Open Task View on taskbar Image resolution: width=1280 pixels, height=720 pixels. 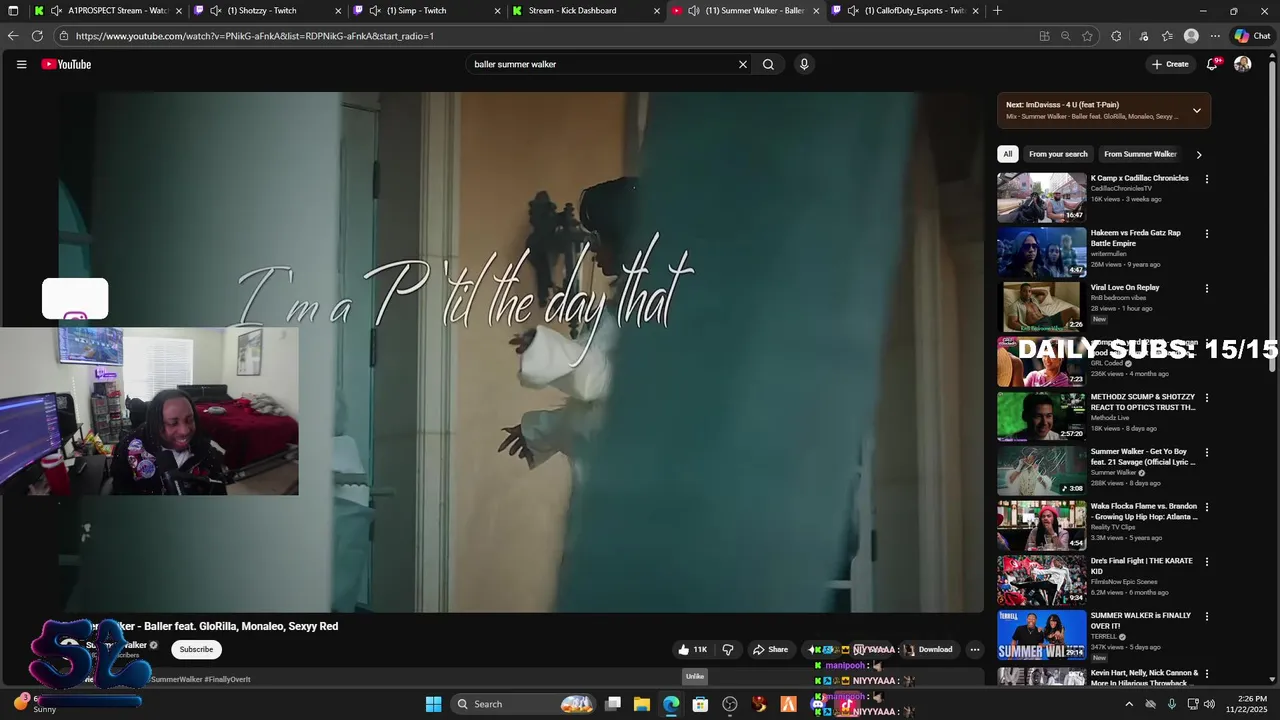613,704
